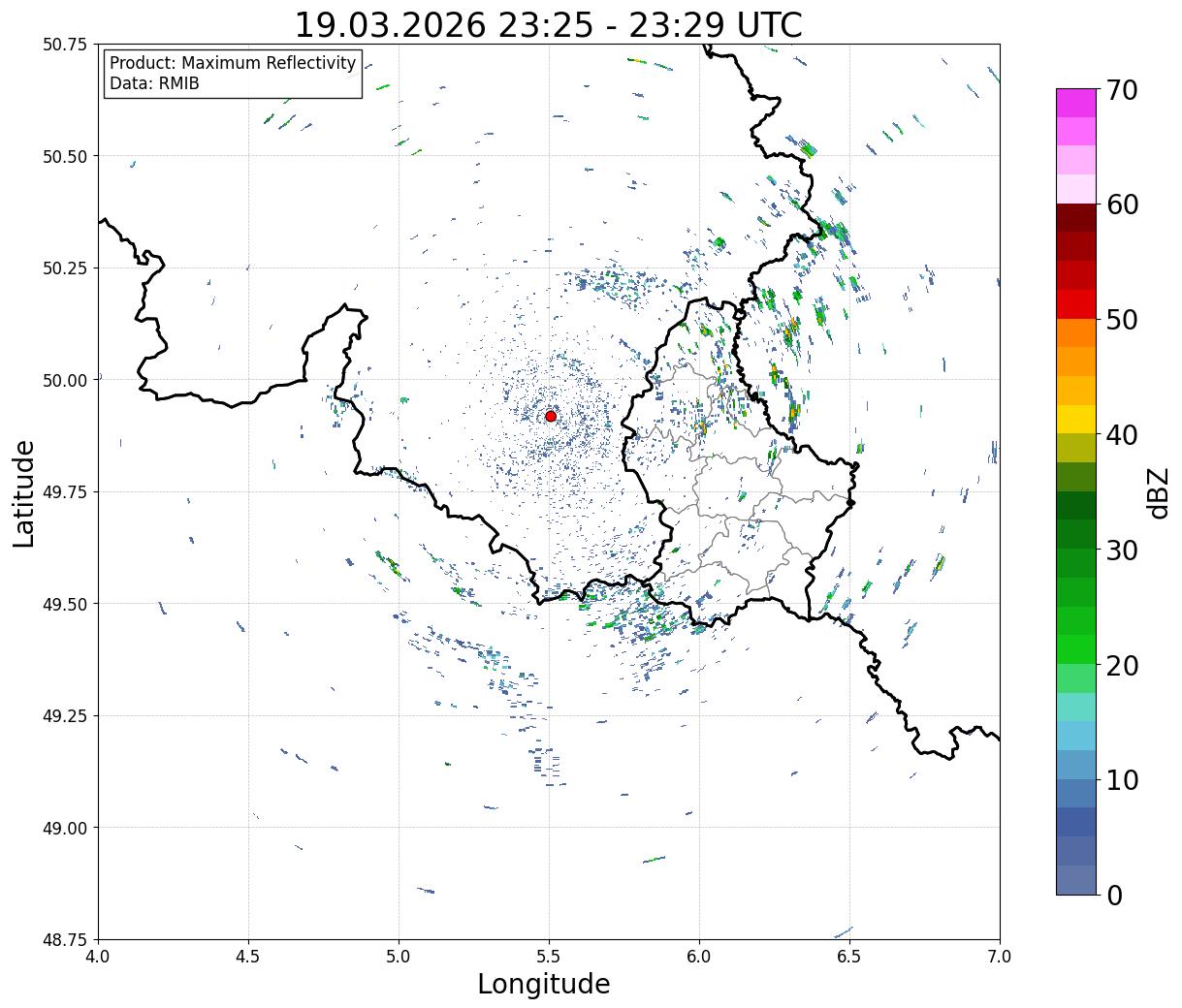Viewport: 1182px width, 1008px height.
Task: Click the magenta swatch at top of colorbar
Action: pyautogui.click(x=1076, y=103)
